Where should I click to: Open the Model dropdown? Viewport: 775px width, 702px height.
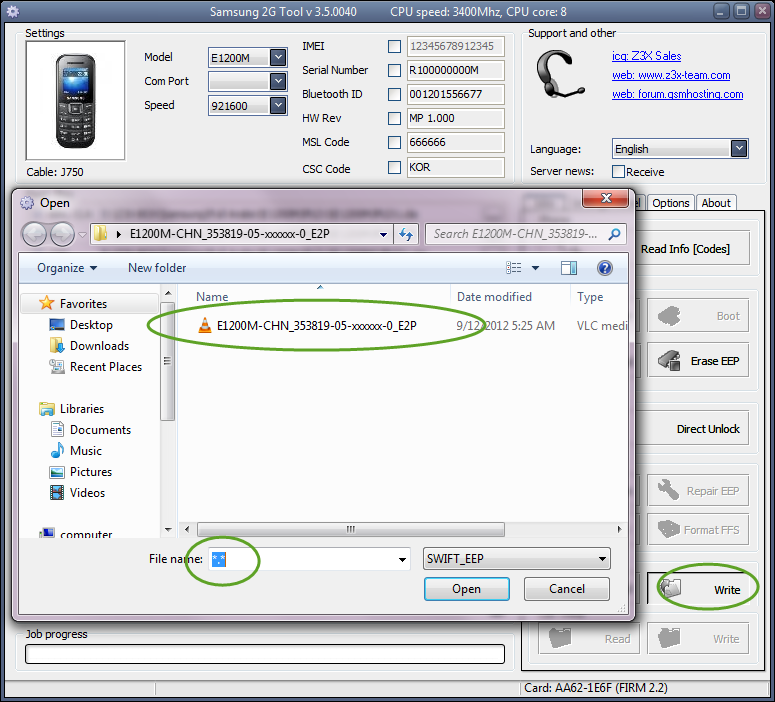(x=278, y=57)
